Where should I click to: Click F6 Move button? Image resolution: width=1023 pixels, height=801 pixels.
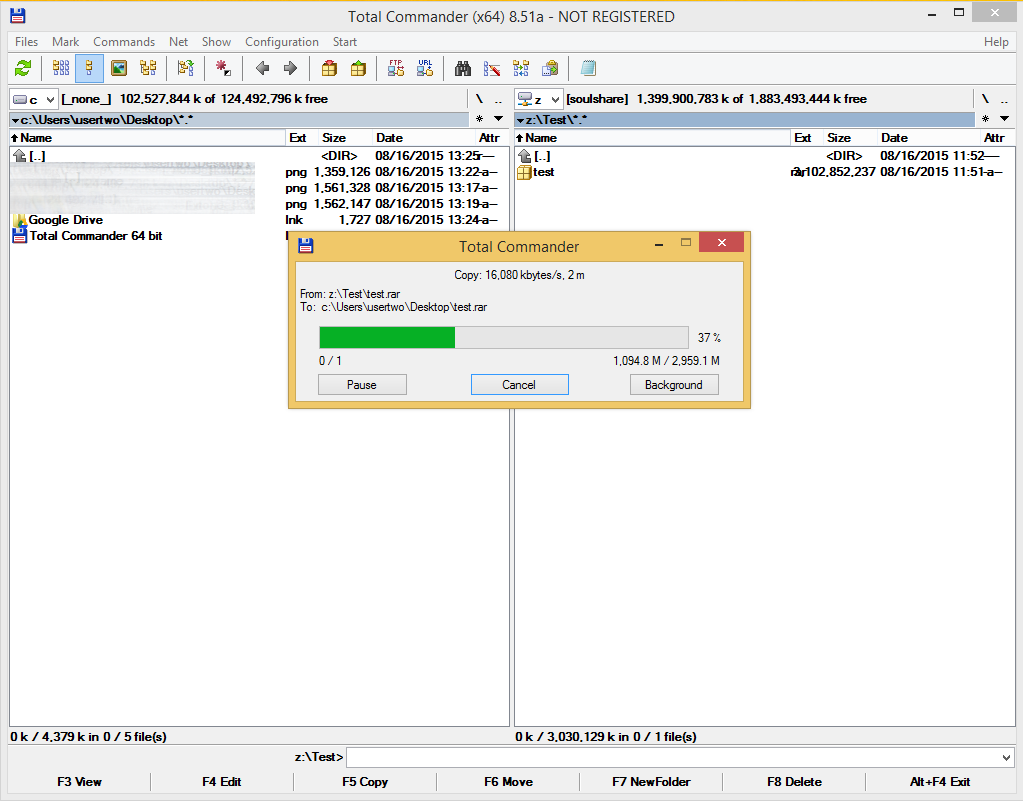508,781
